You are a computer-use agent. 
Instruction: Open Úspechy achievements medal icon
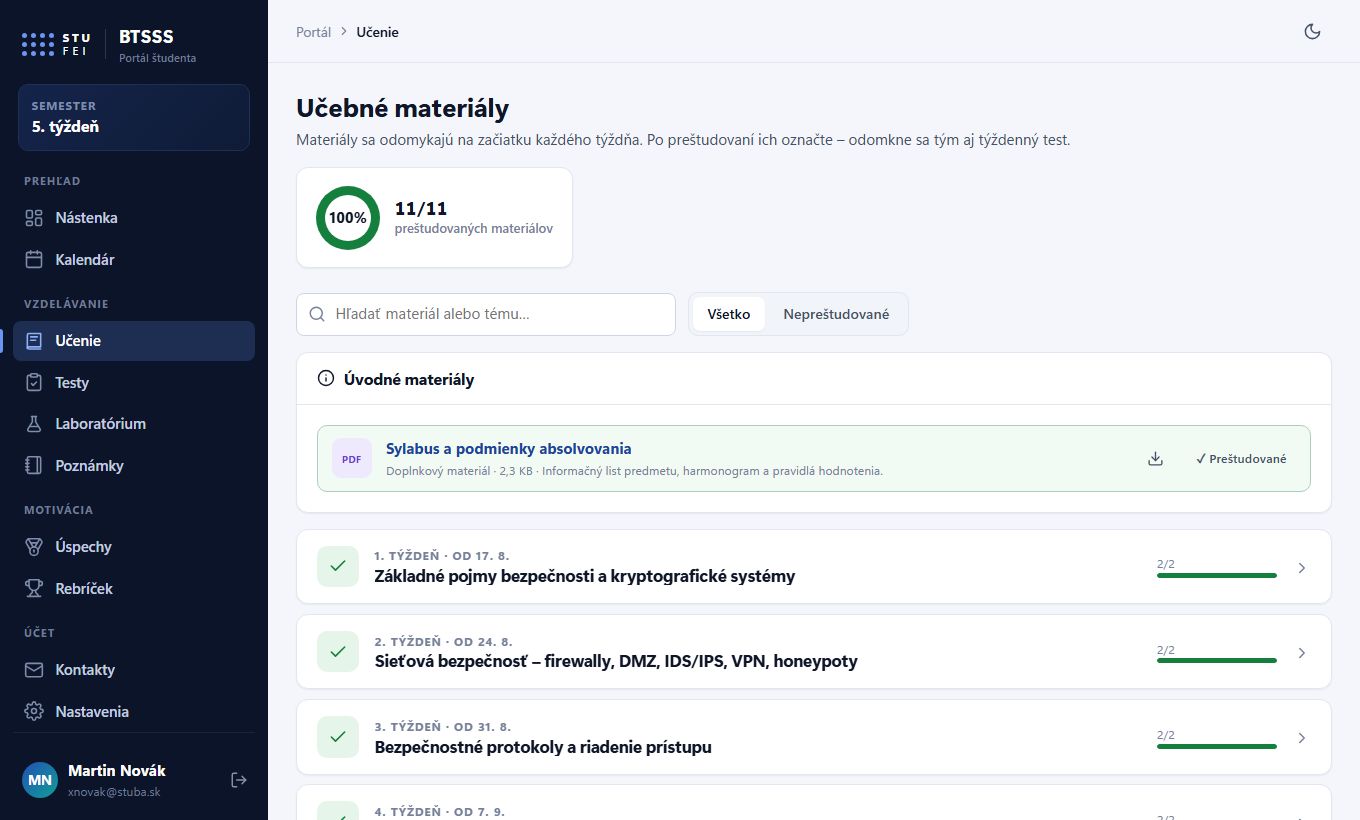tap(34, 547)
